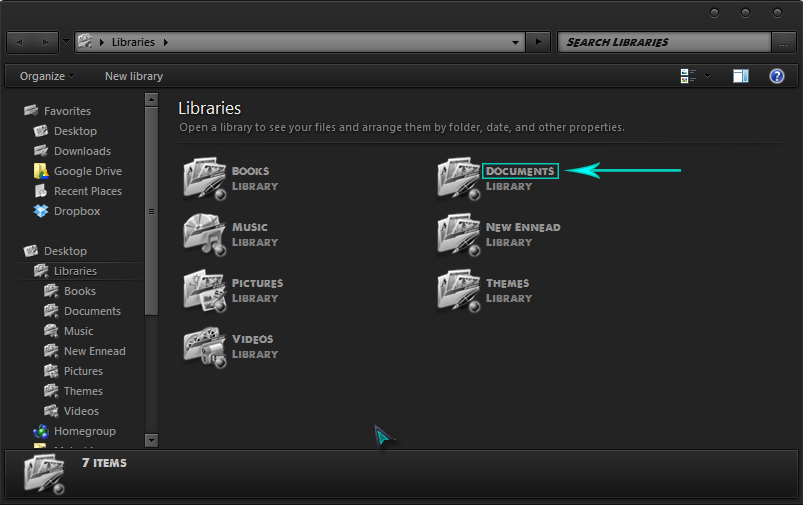This screenshot has width=803, height=505.
Task: Click the New Ennead library label
Action: 523,227
